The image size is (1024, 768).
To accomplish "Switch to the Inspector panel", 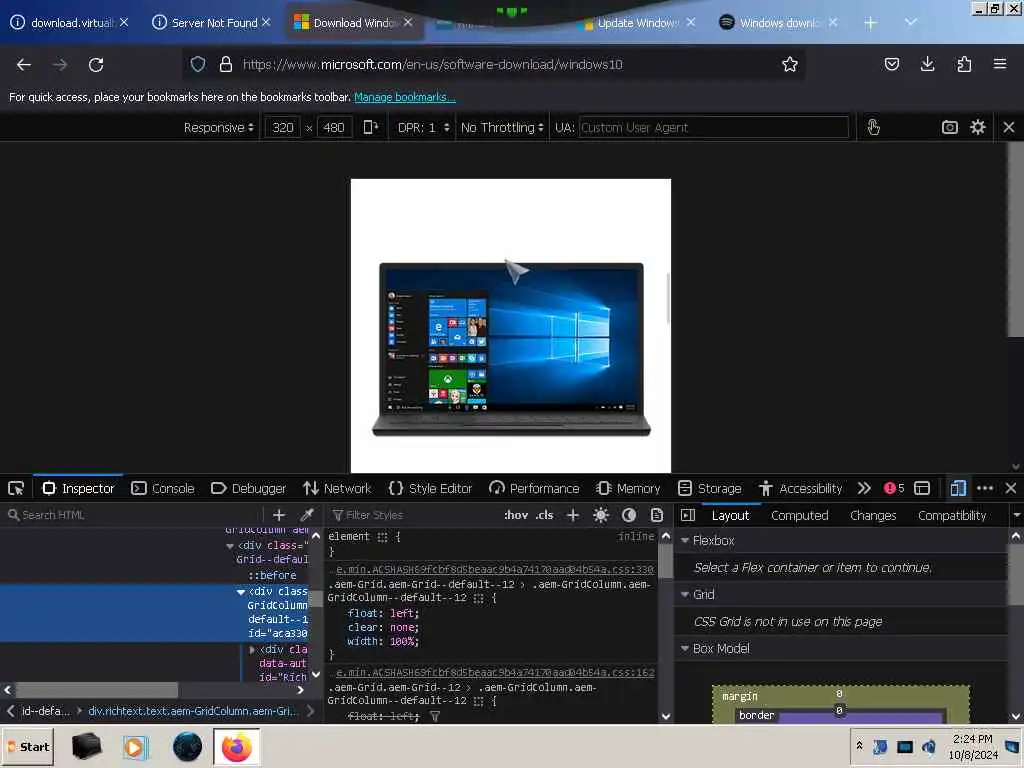I will coord(78,488).
